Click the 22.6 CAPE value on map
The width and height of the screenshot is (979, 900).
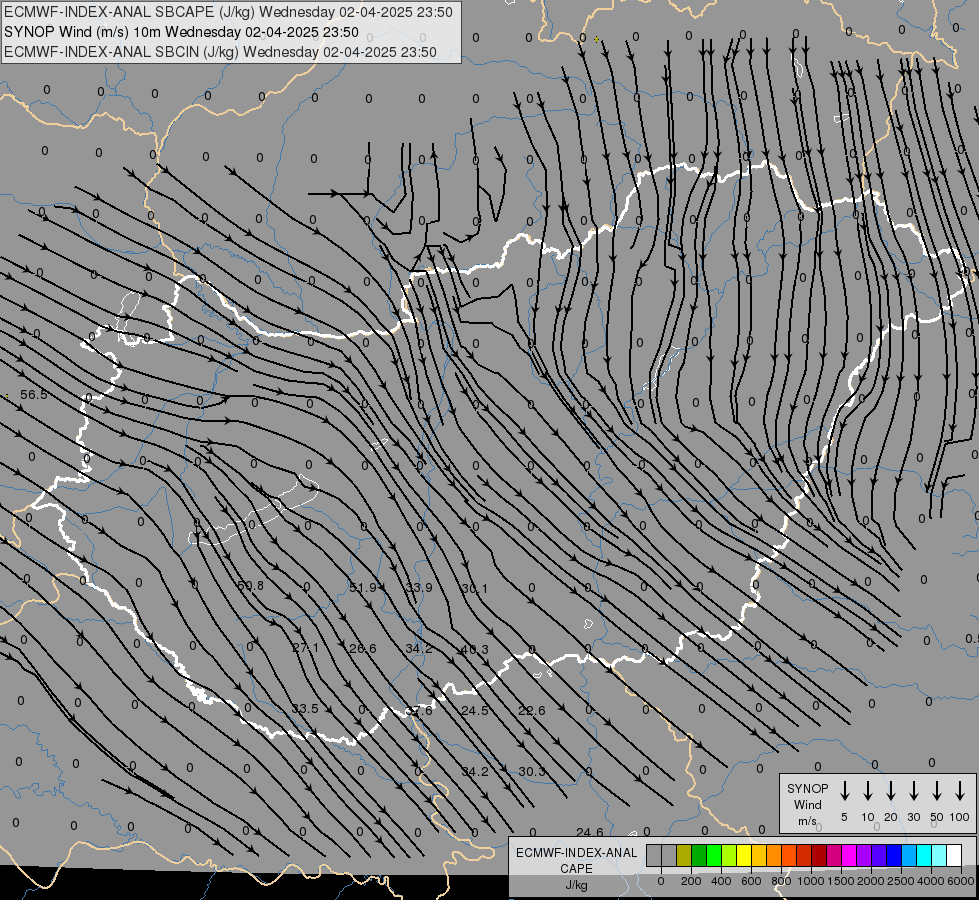coord(532,711)
